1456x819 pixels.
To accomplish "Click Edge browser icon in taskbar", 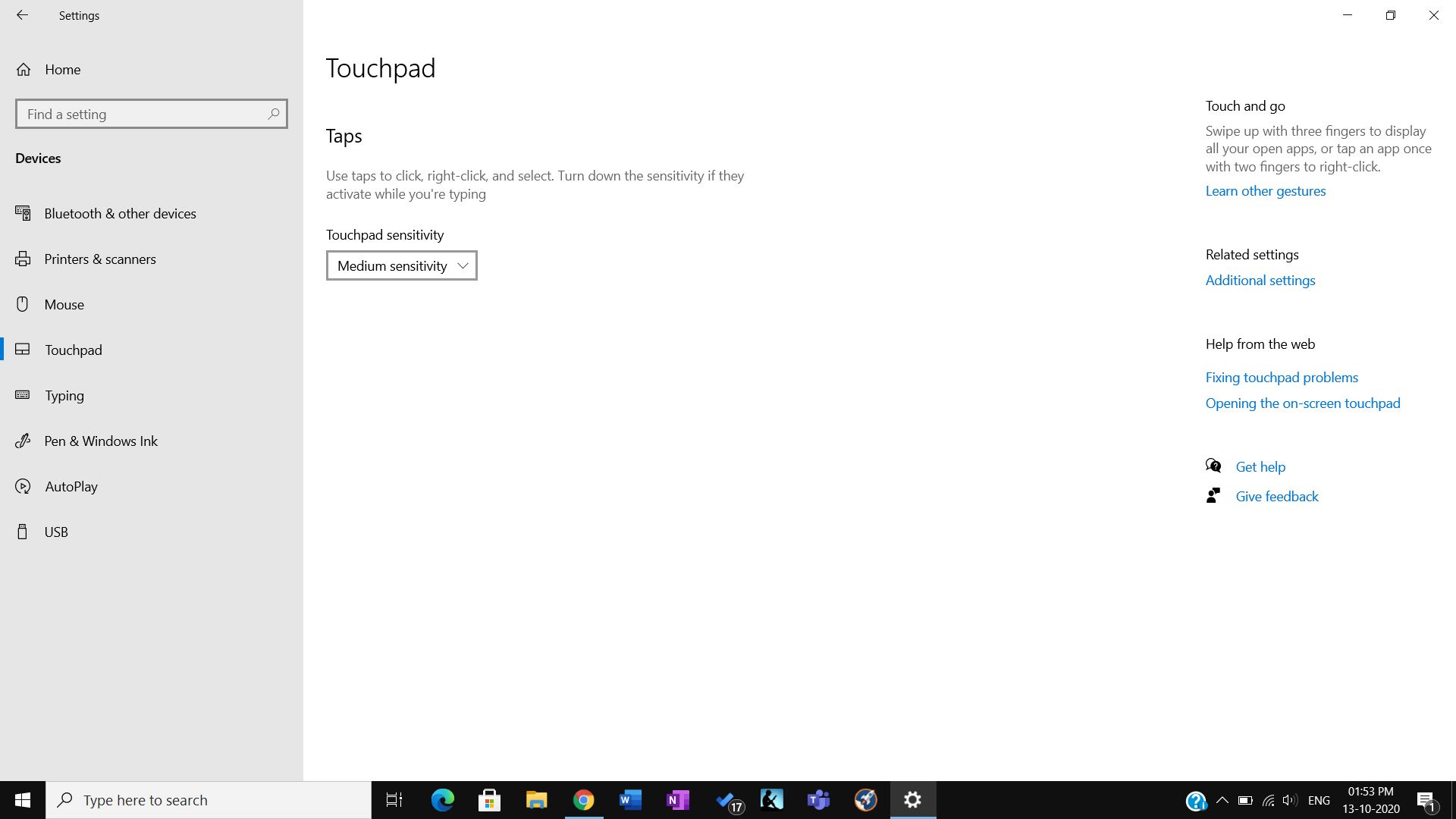I will [x=441, y=800].
